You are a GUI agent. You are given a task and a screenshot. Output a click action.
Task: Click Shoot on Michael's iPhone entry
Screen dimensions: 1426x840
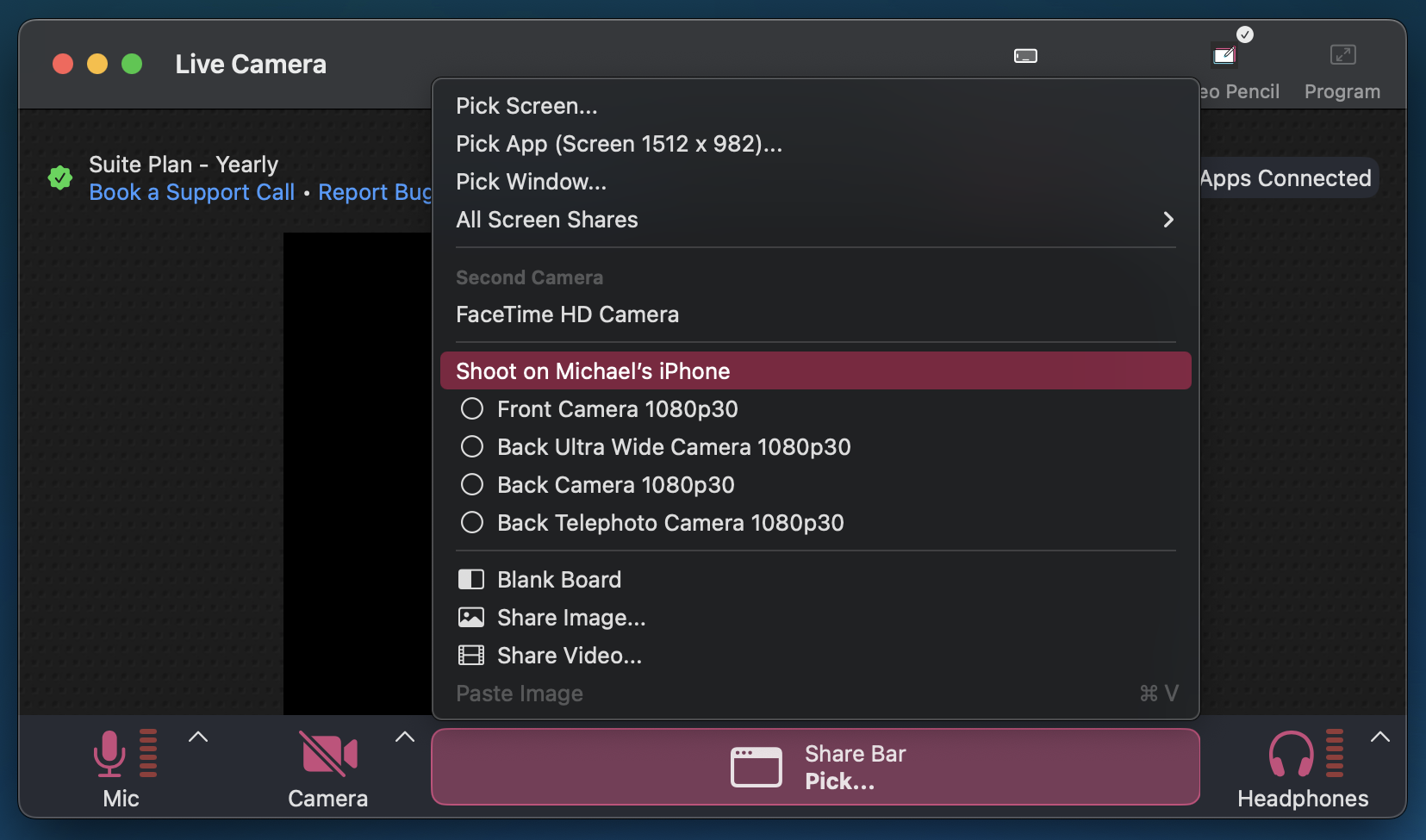pos(815,370)
